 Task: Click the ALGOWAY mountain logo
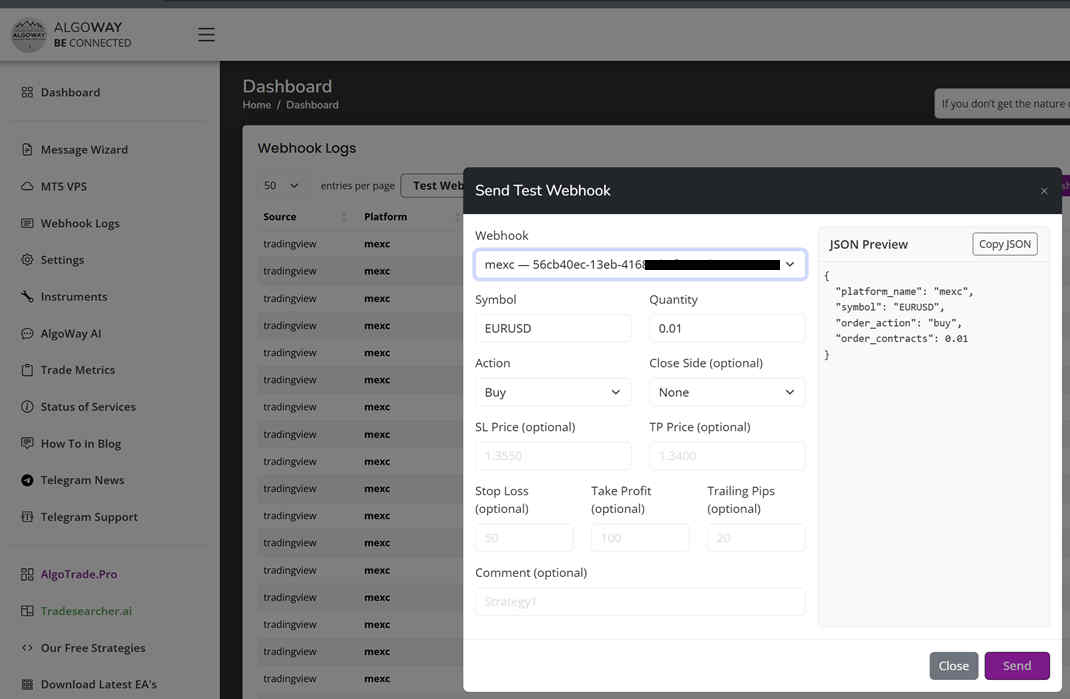[29, 33]
